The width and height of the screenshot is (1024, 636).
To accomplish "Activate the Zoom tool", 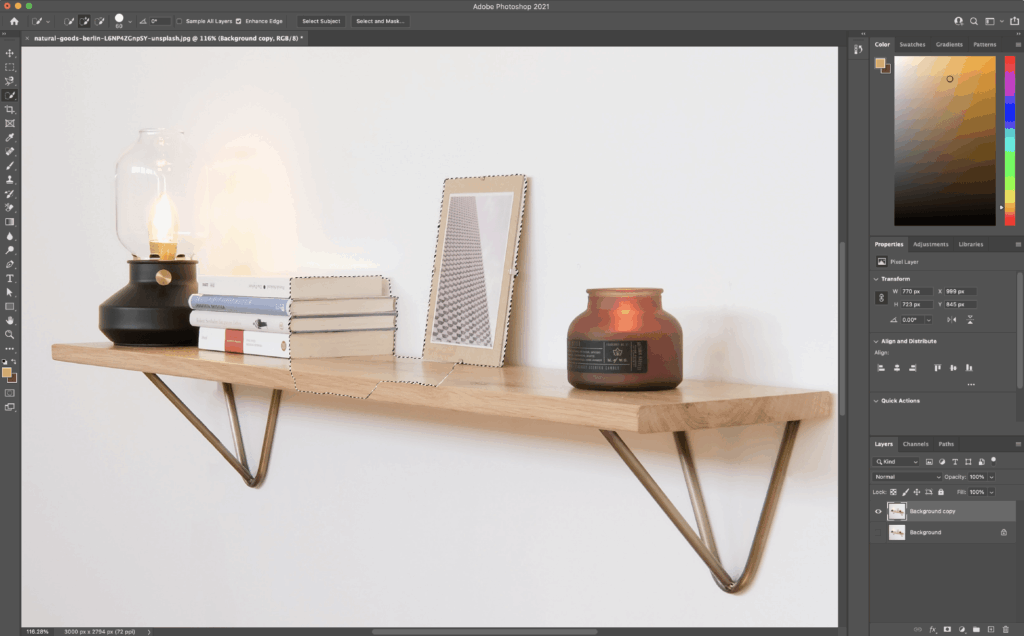I will point(10,334).
